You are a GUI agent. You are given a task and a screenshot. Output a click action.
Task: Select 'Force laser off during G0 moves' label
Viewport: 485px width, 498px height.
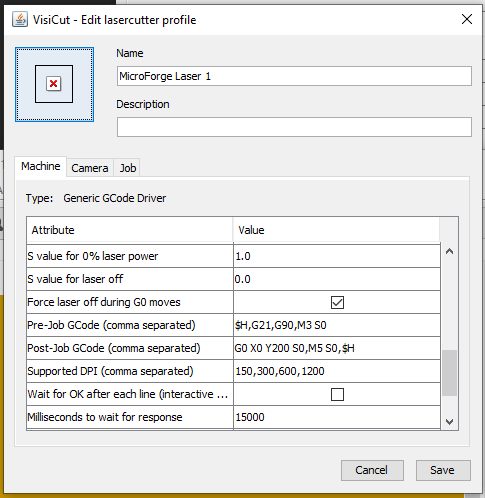[x=104, y=302]
